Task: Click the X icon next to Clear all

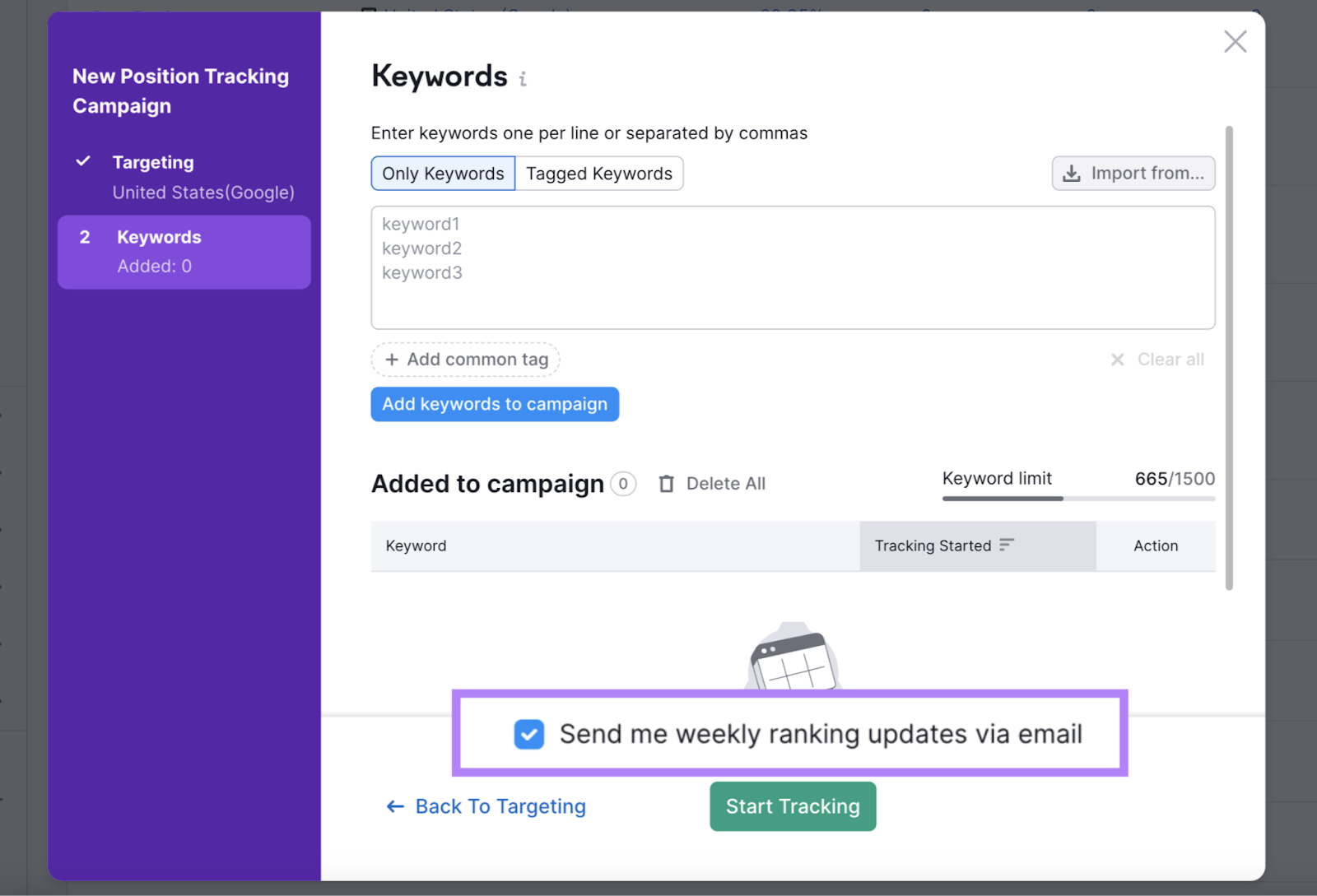Action: click(1117, 360)
